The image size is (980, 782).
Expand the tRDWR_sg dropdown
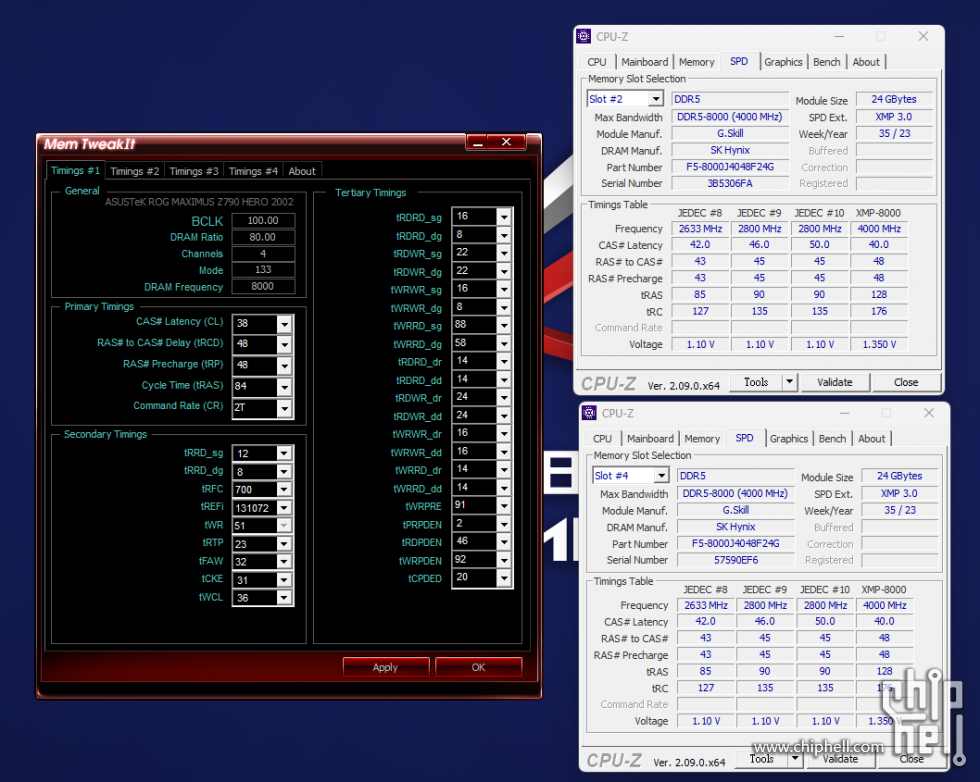point(504,253)
